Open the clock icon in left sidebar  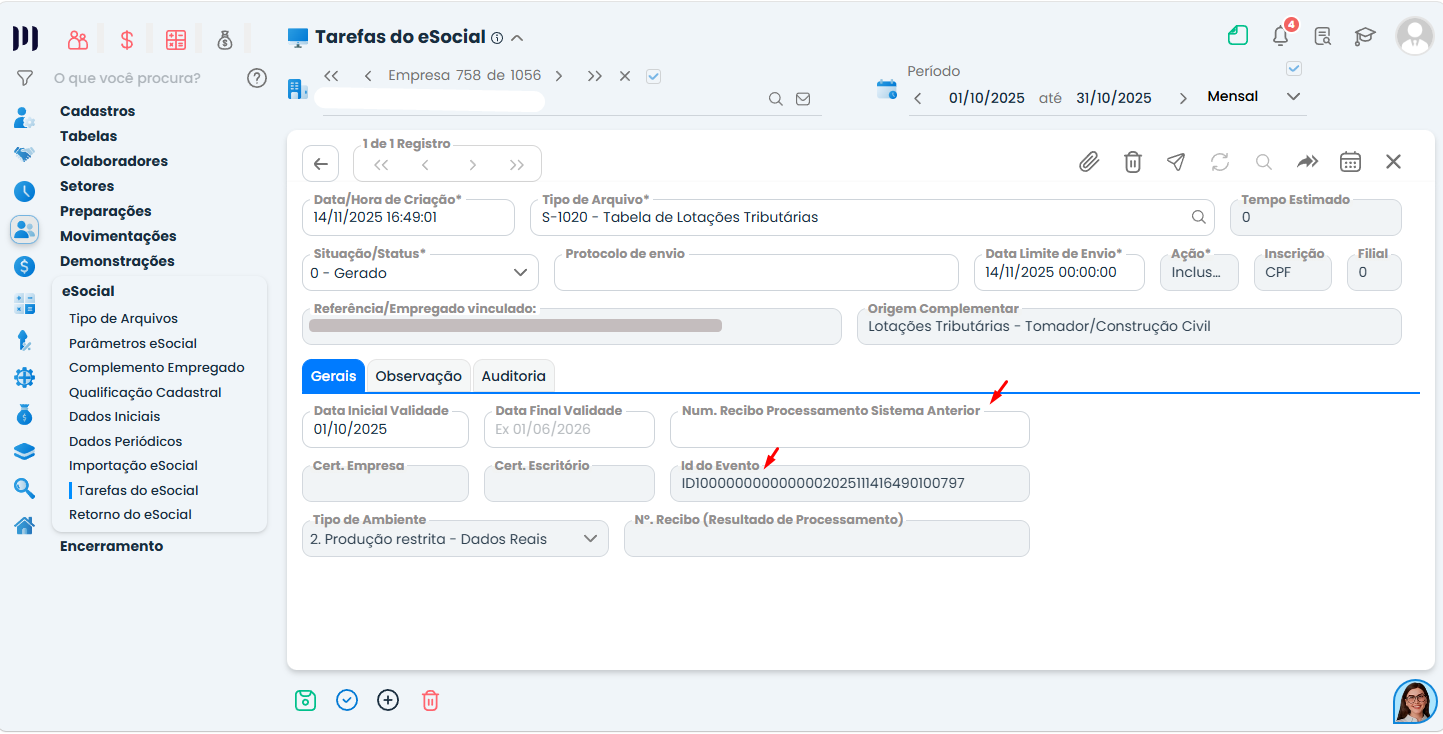25,192
